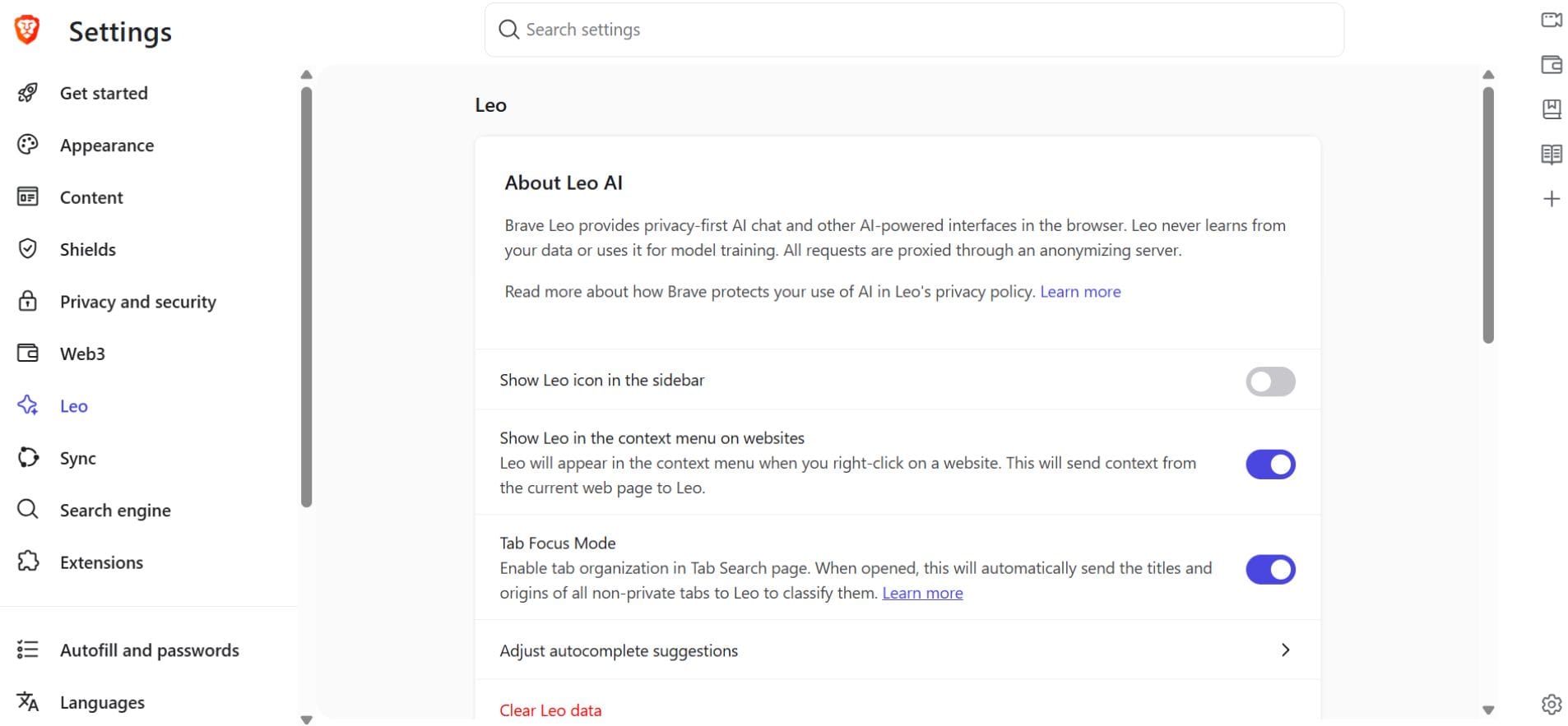Open Privacy and security settings
Screen dimensions: 1568x726
point(138,301)
